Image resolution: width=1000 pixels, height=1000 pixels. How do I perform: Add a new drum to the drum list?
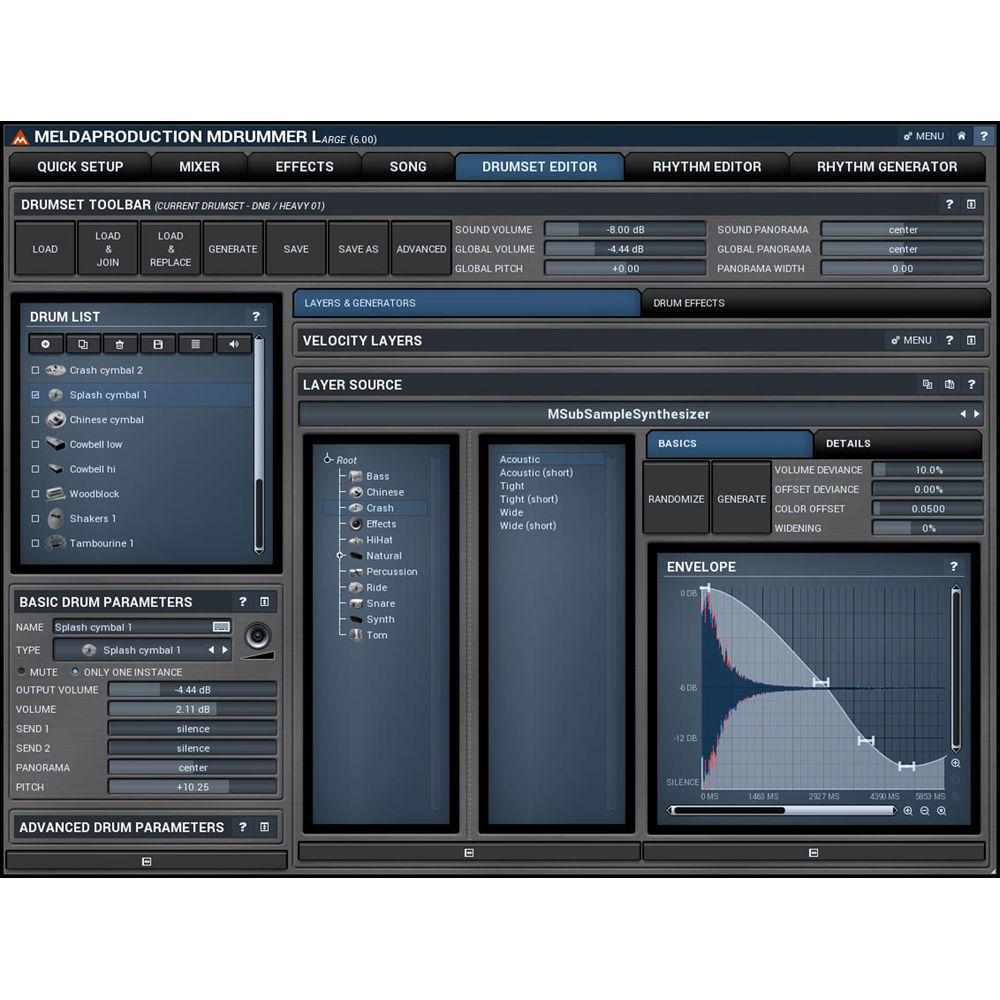45,344
